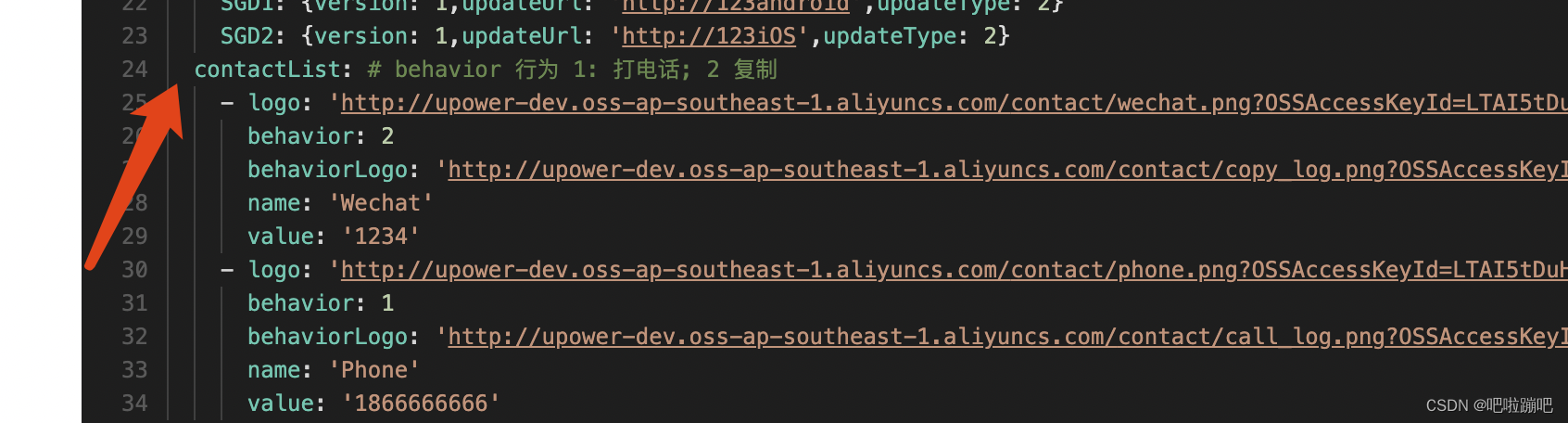Click the '# behavior 行为 1: 打电话; 2 复制' comment

click(x=572, y=70)
